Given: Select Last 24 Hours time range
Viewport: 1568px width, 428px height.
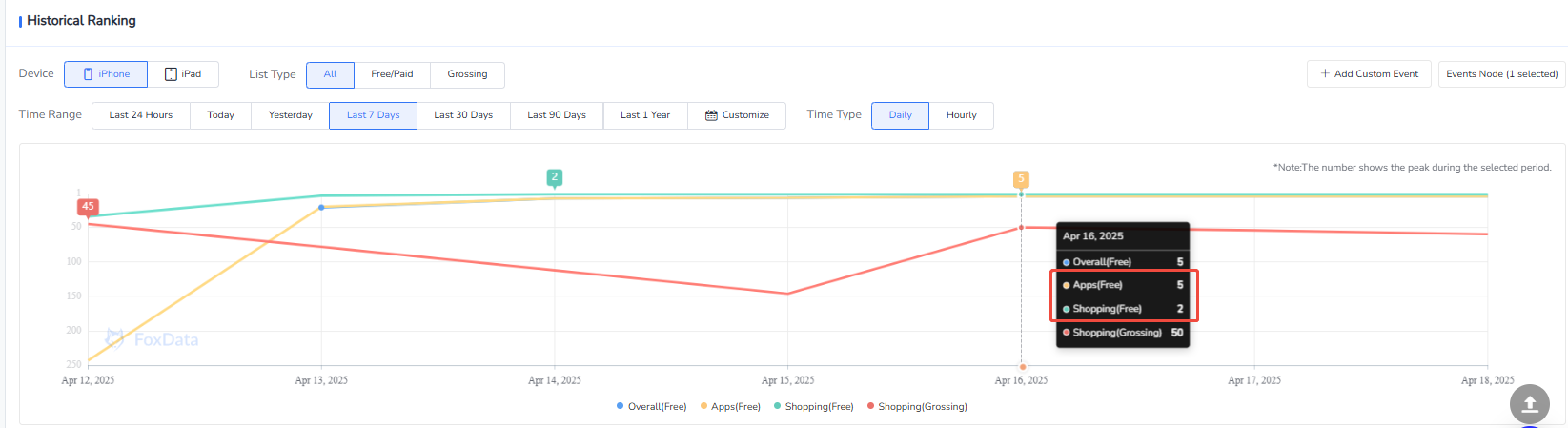Looking at the screenshot, I should [x=141, y=115].
